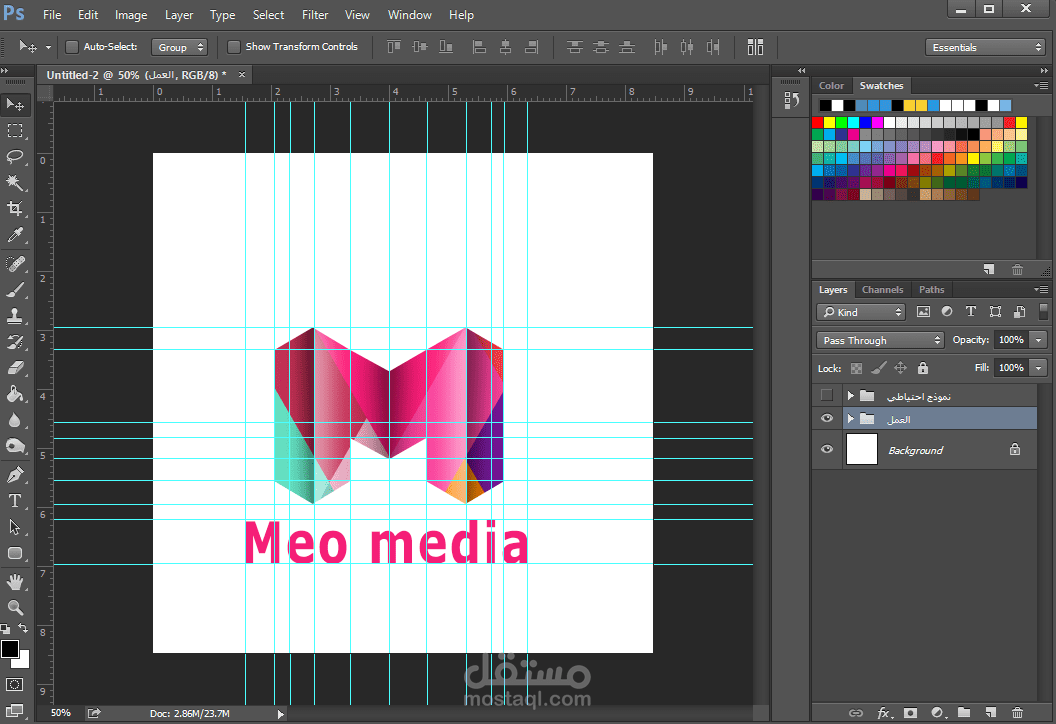This screenshot has height=724, width=1056.
Task: Open the Opacity slider arrow
Action: coord(1038,340)
